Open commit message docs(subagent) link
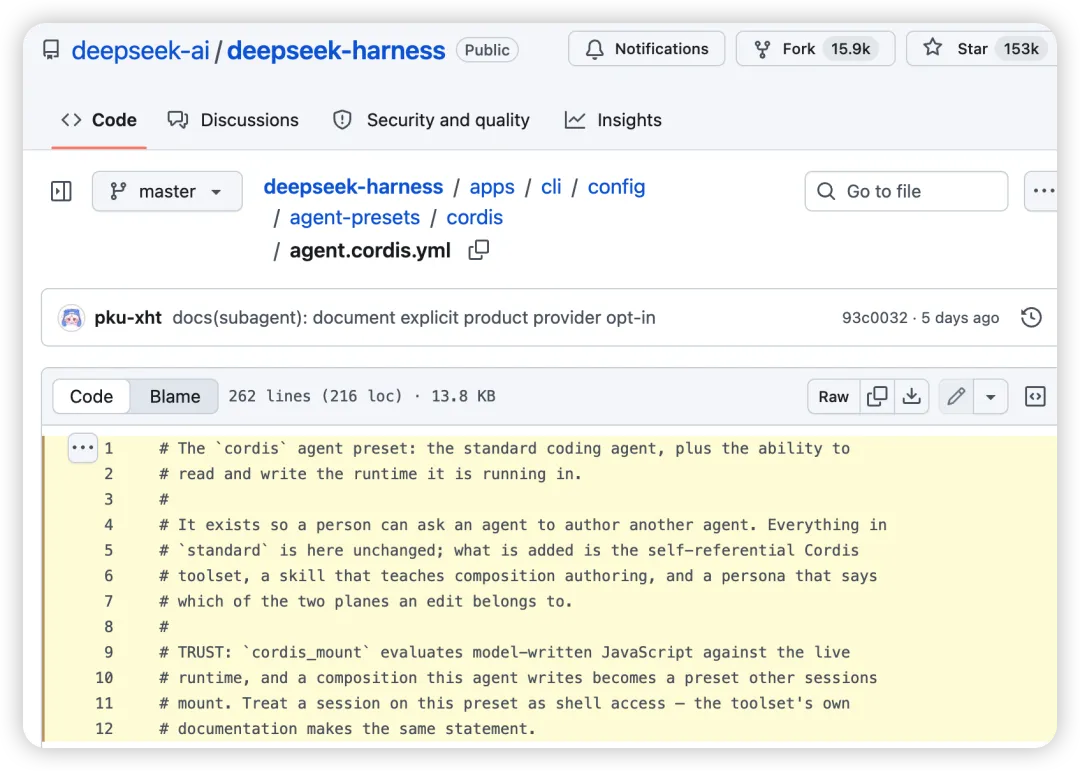Viewport: 1080px width, 771px height. point(414,318)
